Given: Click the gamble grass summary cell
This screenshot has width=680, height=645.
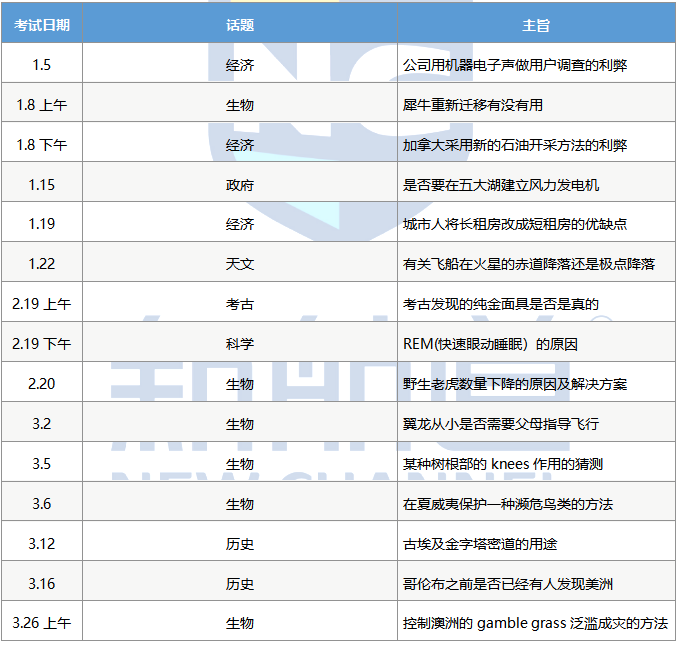Looking at the screenshot, I should point(534,623).
